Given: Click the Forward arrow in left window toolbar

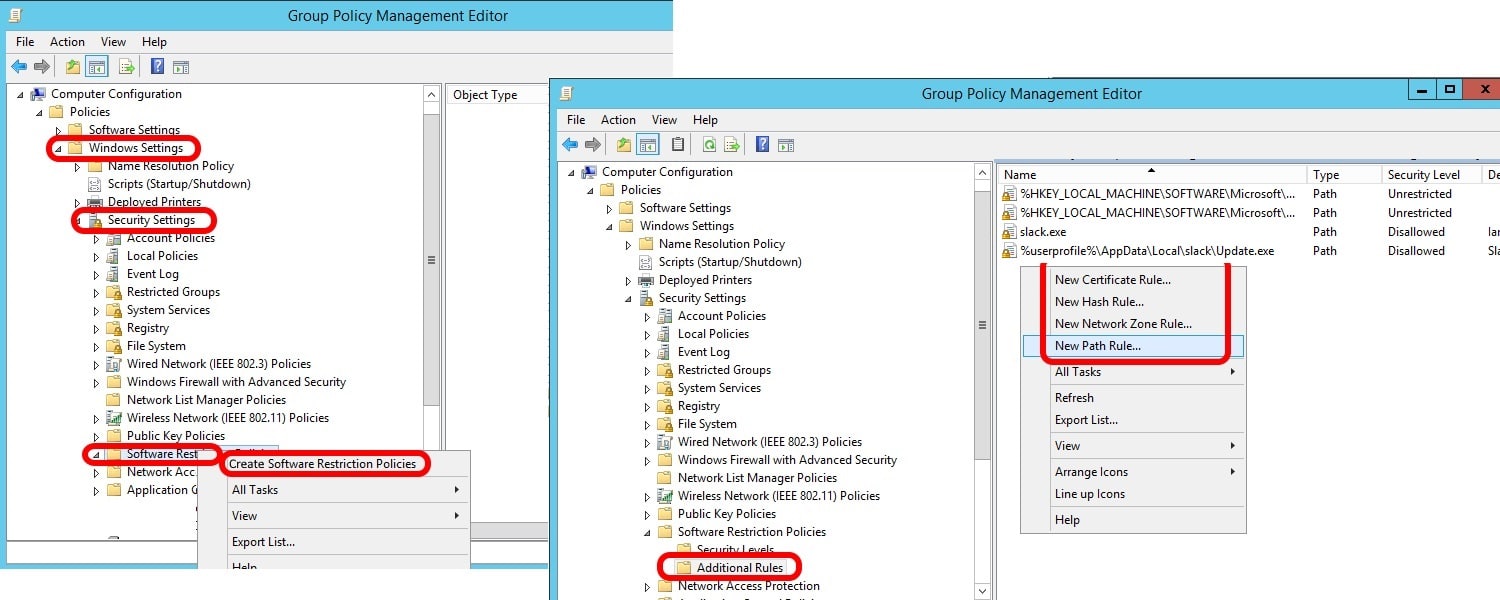Looking at the screenshot, I should [42, 67].
